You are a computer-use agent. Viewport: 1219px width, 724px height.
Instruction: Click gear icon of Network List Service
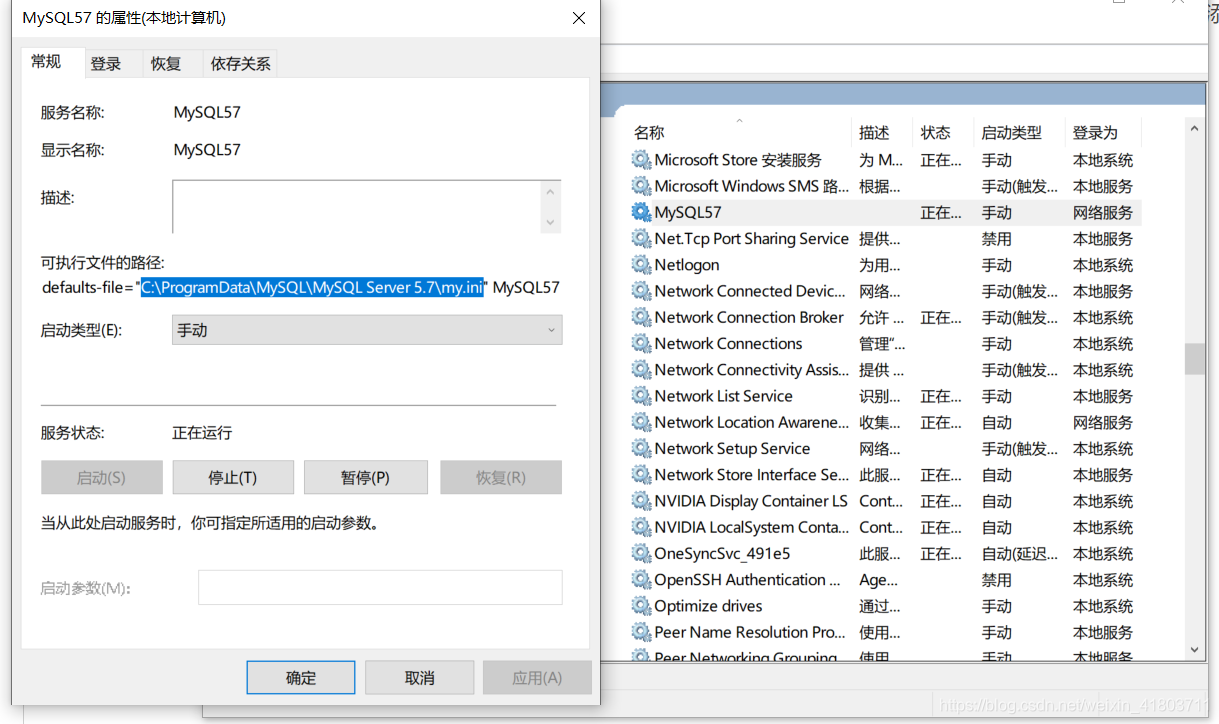coord(641,396)
